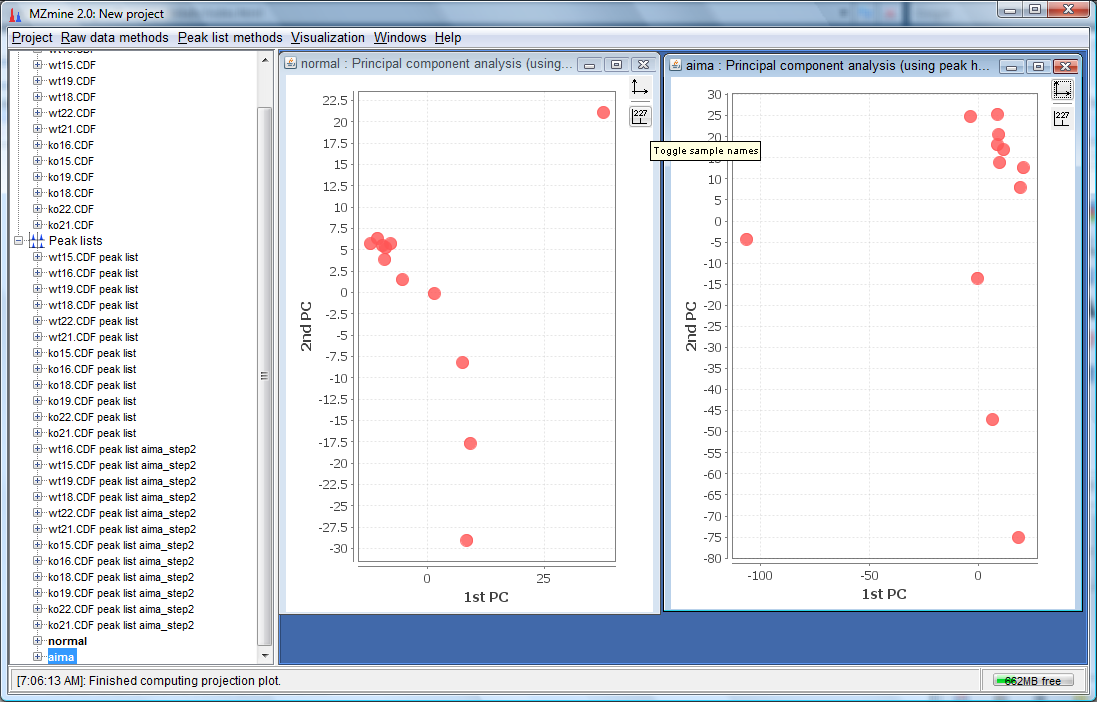Click the zoom-to-fit axes icon in aima PCA window
The image size is (1097, 702).
tap(1062, 90)
